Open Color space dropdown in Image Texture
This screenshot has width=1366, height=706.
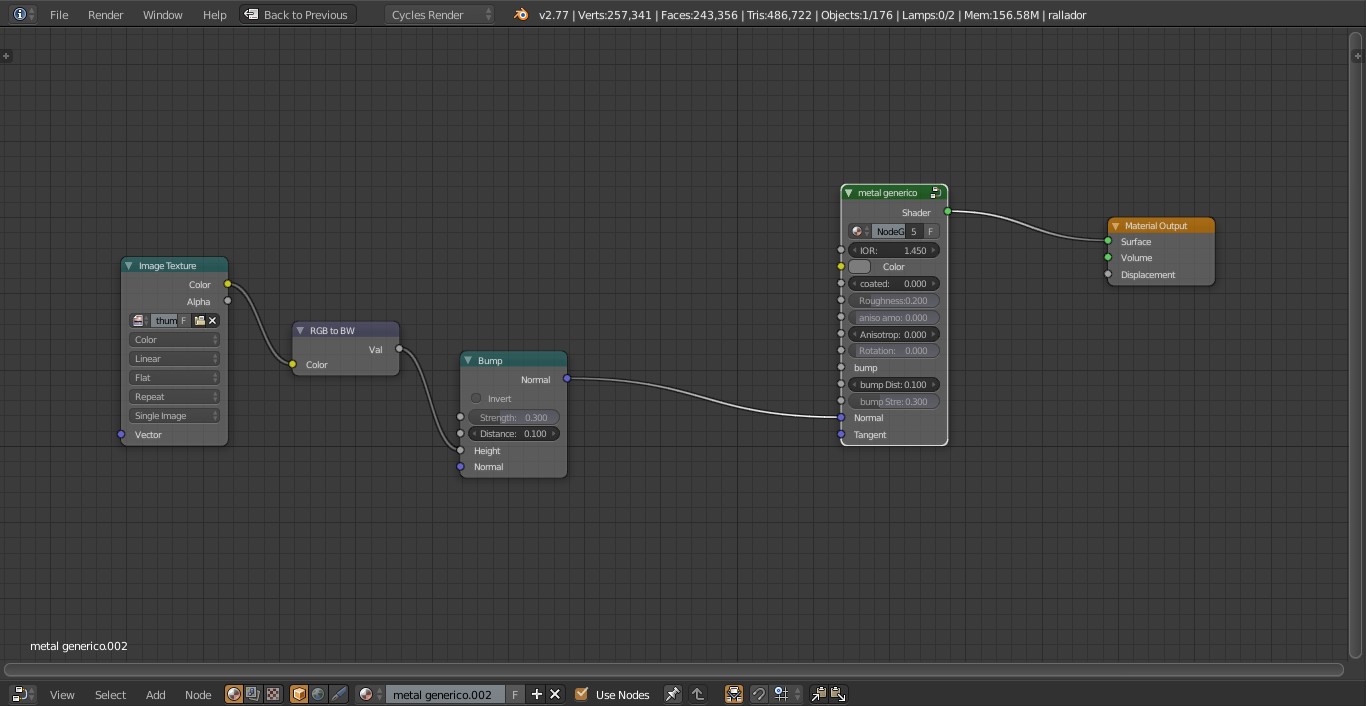174,340
